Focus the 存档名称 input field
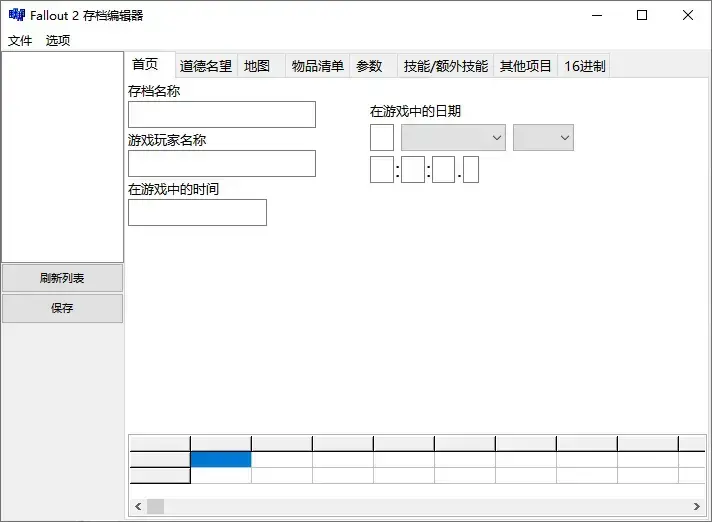Viewport: 712px width, 522px height. 222,114
